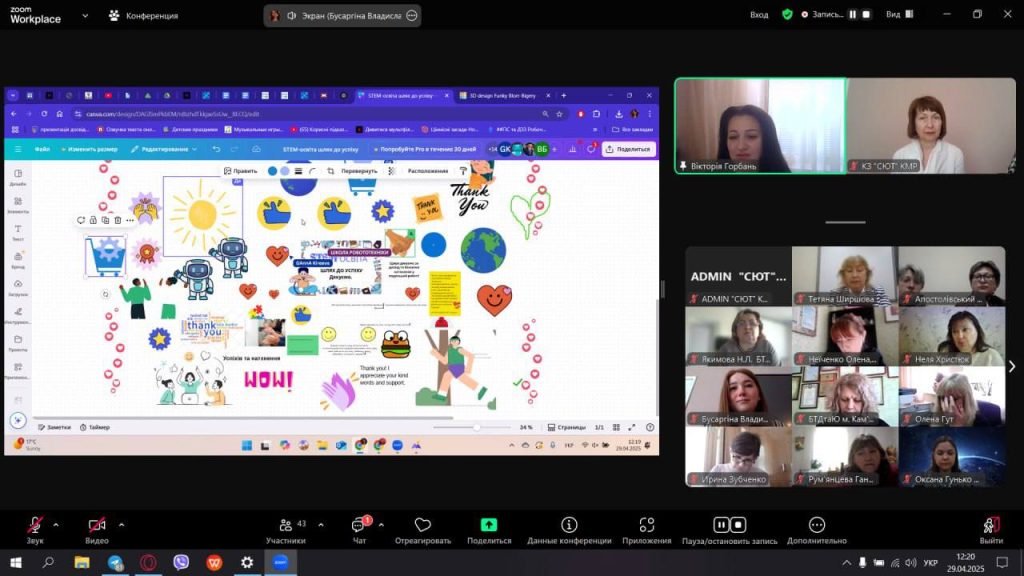The image size is (1024, 576).
Task: Expand chat options arrow next to Чат
Action: pyautogui.click(x=381, y=524)
